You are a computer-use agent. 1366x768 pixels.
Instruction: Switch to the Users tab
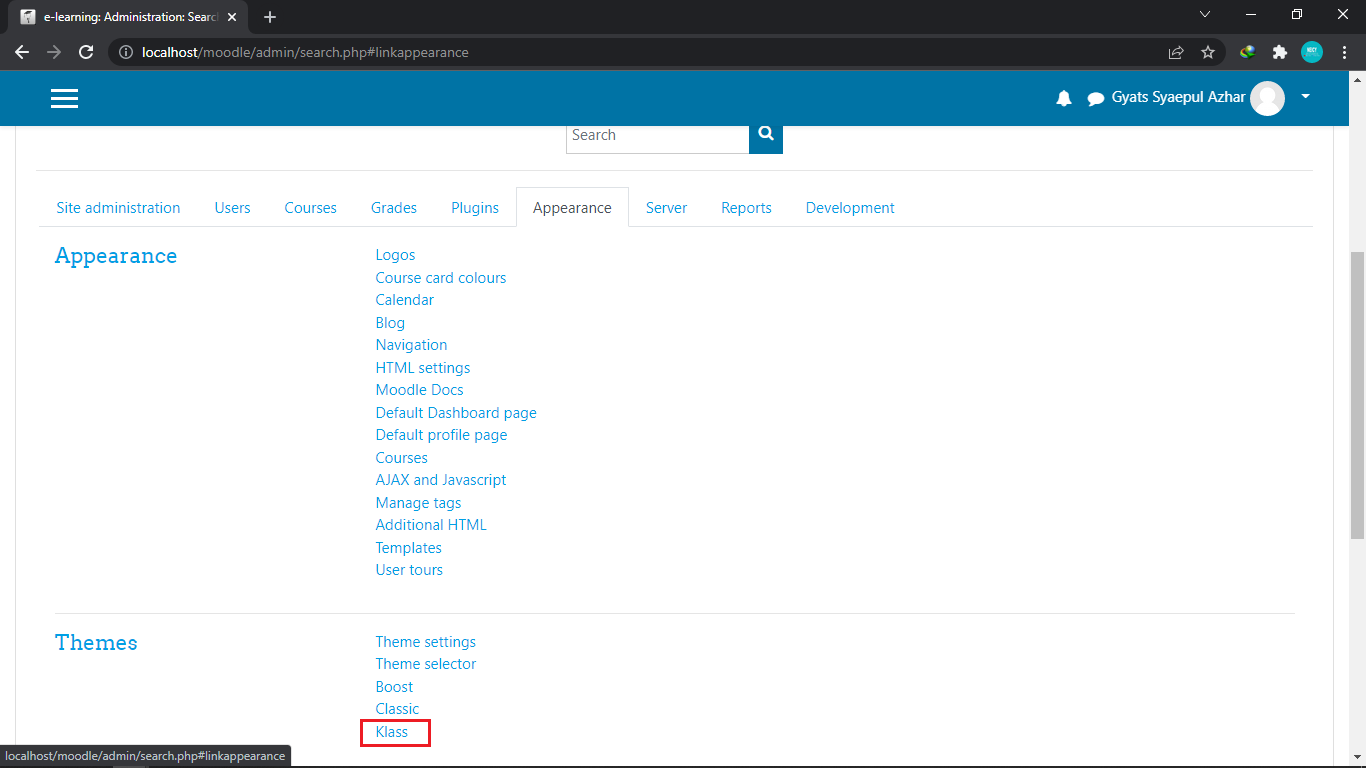coord(232,208)
